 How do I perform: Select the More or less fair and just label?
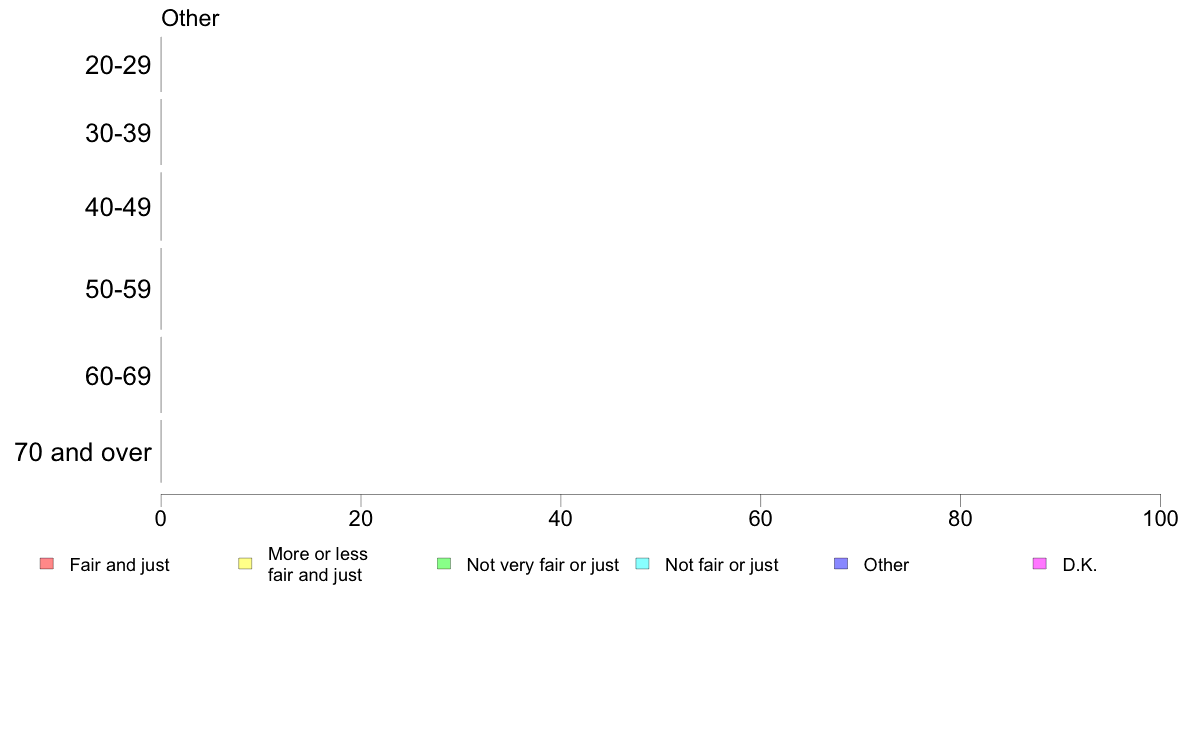click(x=317, y=565)
